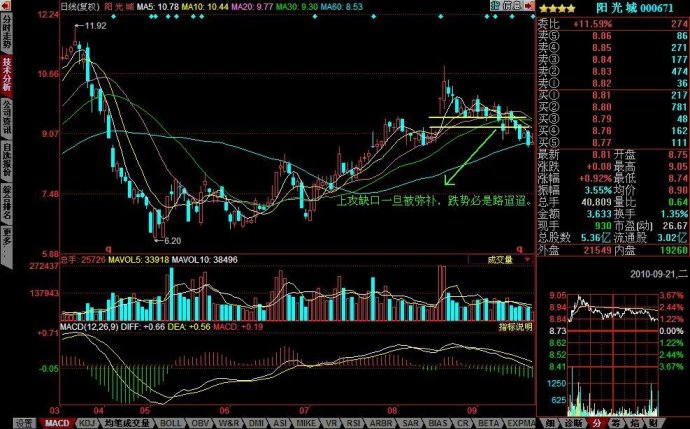Click the 买⑤ bid price 8.77 row
The height and width of the screenshot is (429, 690).
[613, 143]
